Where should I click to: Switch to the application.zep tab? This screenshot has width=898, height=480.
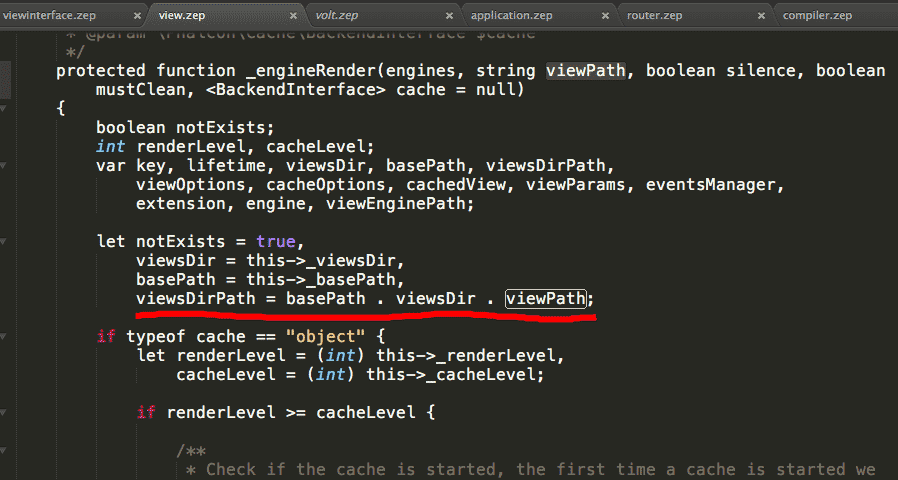511,16
